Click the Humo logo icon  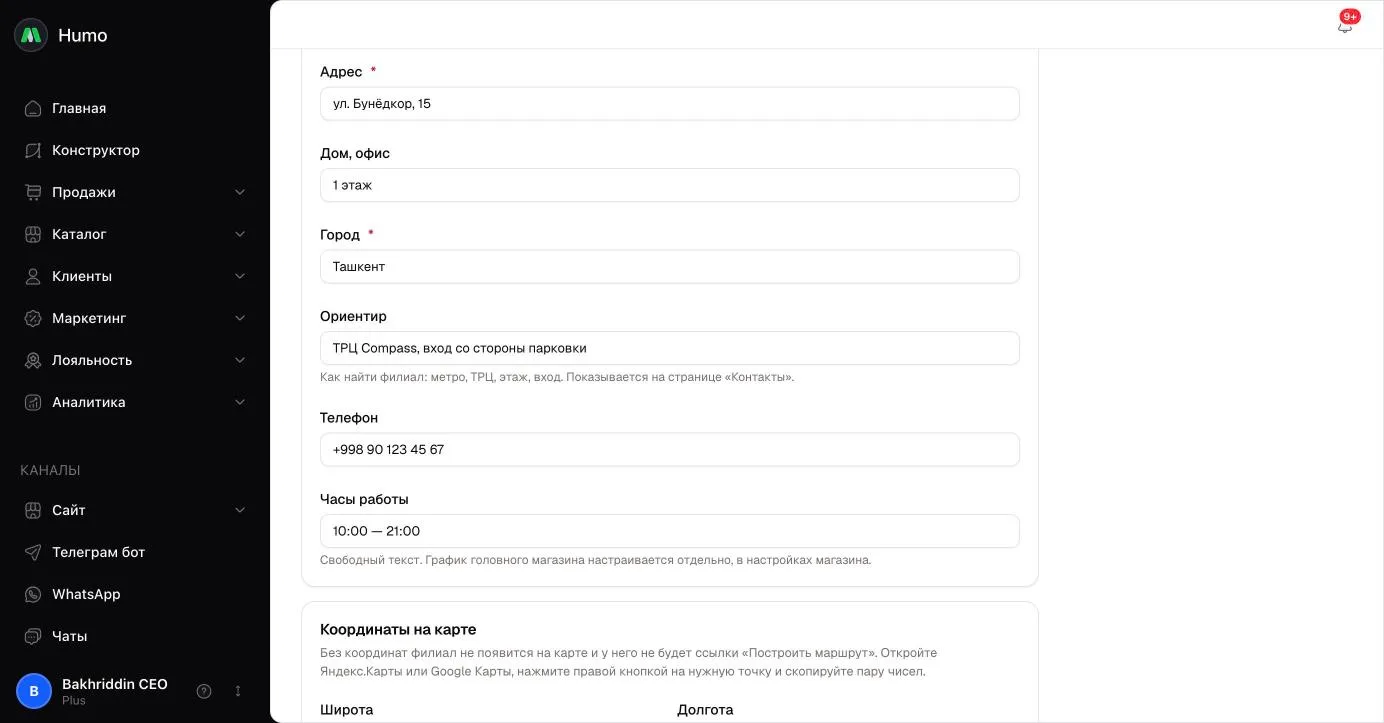31,35
